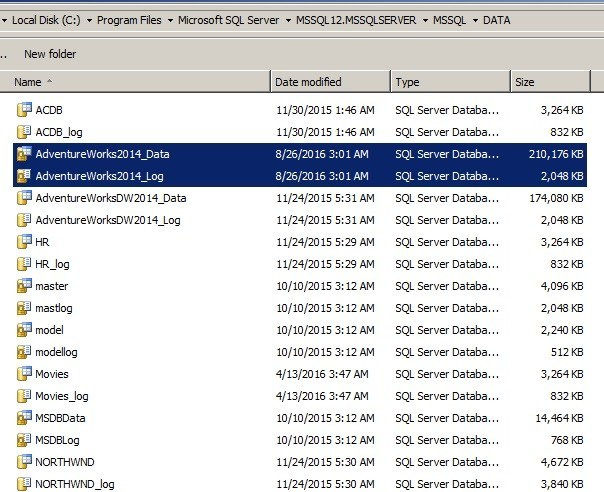Screen dimensions: 604x492
Task: Select the master file name
Action: pos(52,286)
